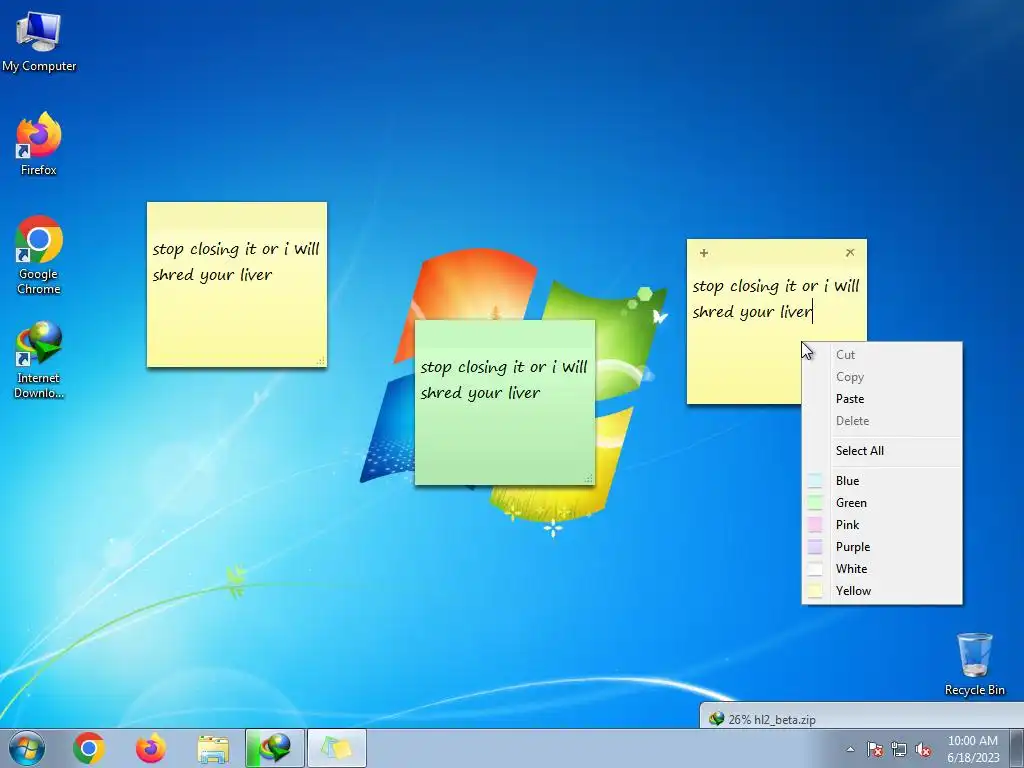1024x768 pixels.
Task: Switch to Internet Download Manager taskbar button
Action: coord(275,748)
